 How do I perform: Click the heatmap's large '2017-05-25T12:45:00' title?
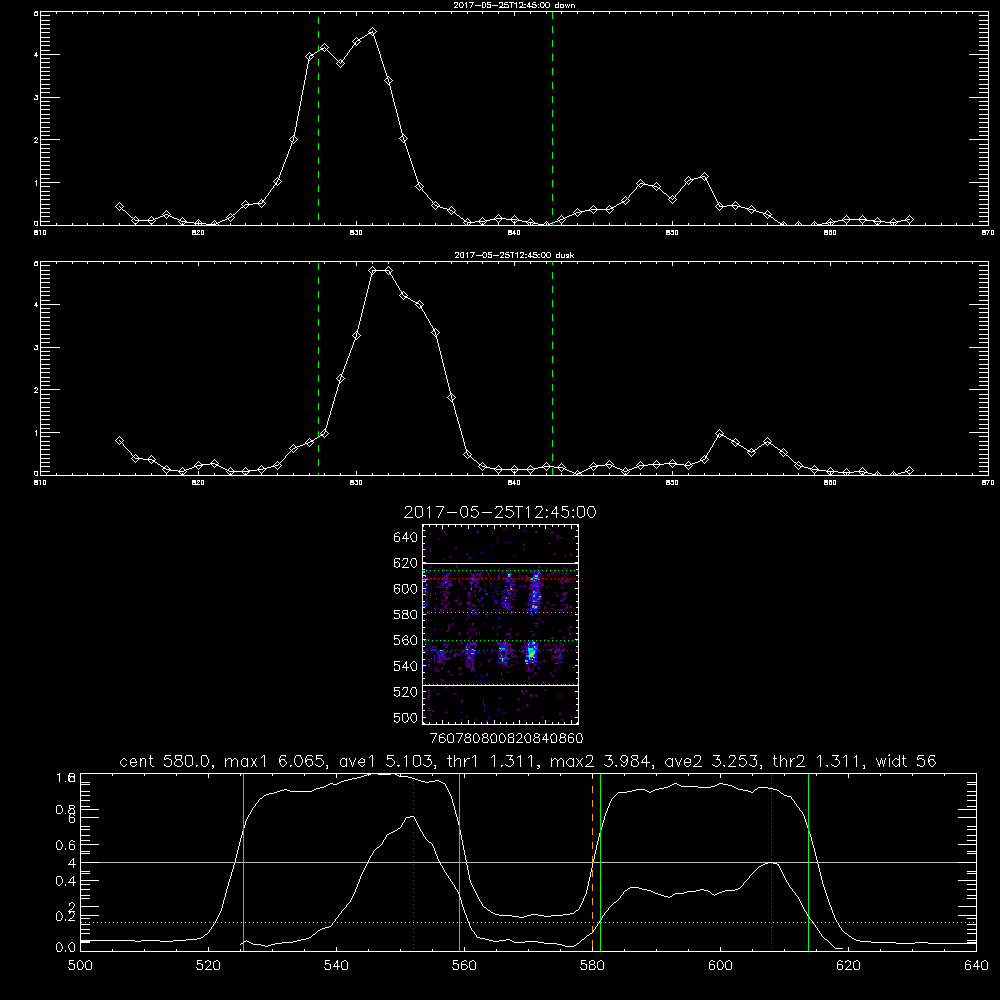coord(500,513)
